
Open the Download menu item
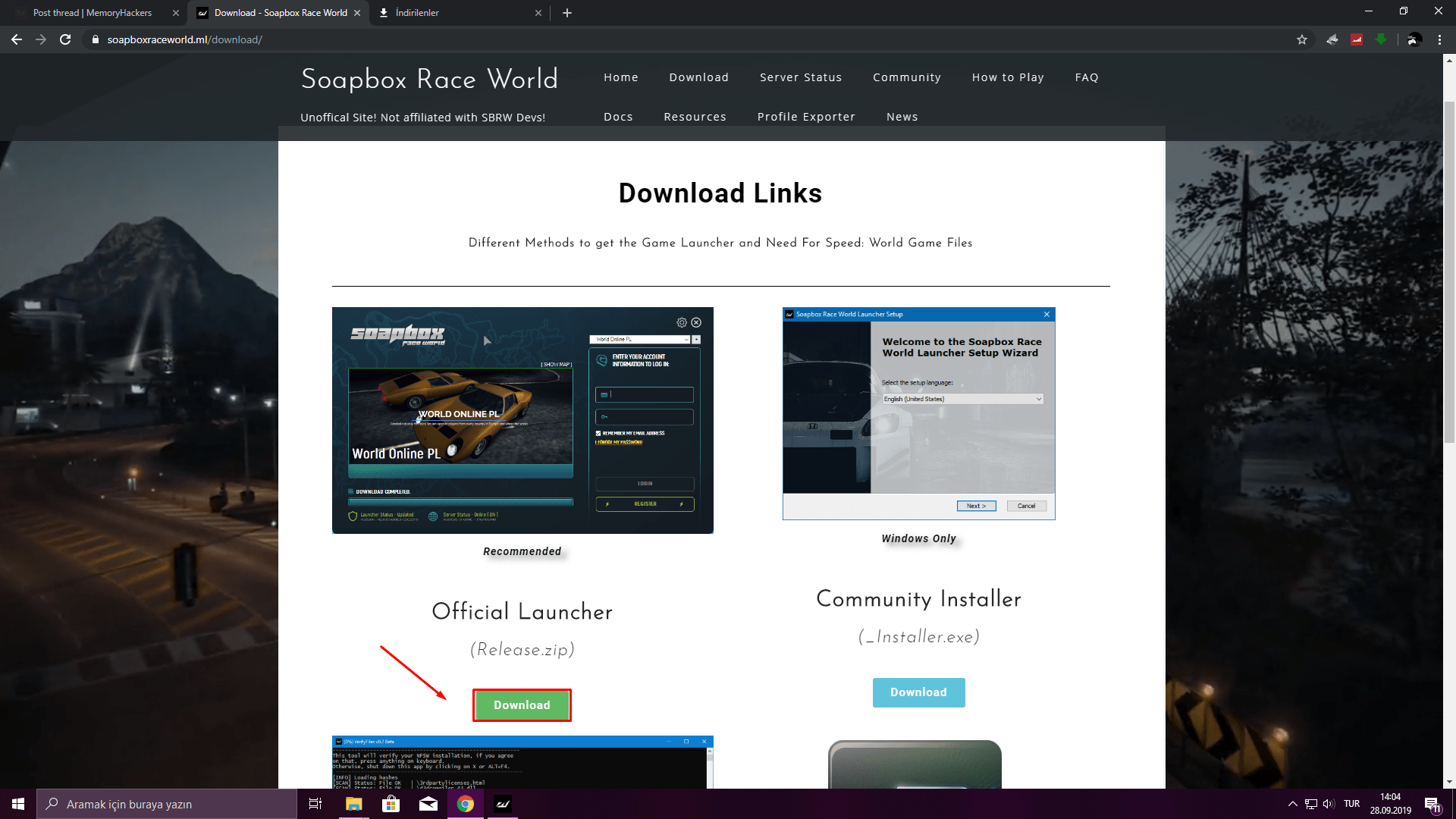(699, 77)
